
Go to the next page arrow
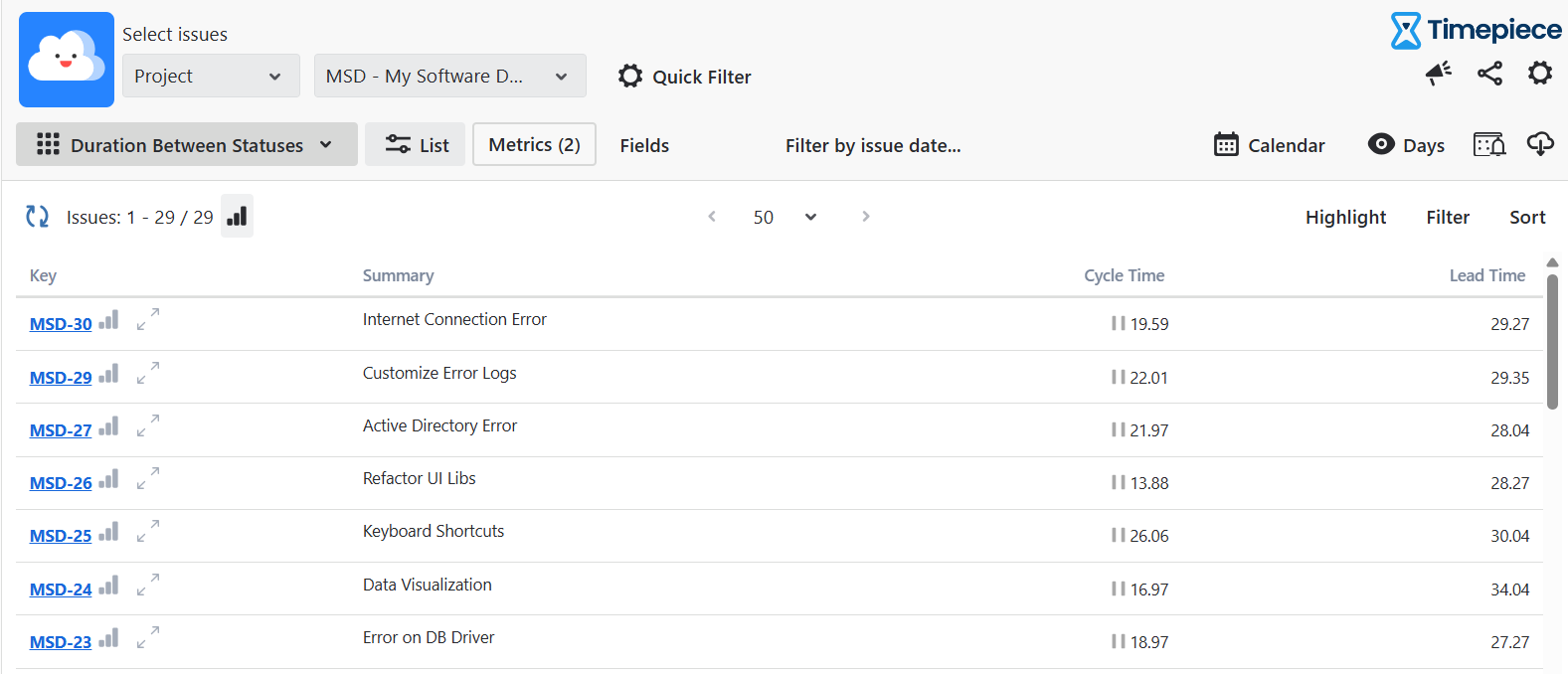click(866, 216)
